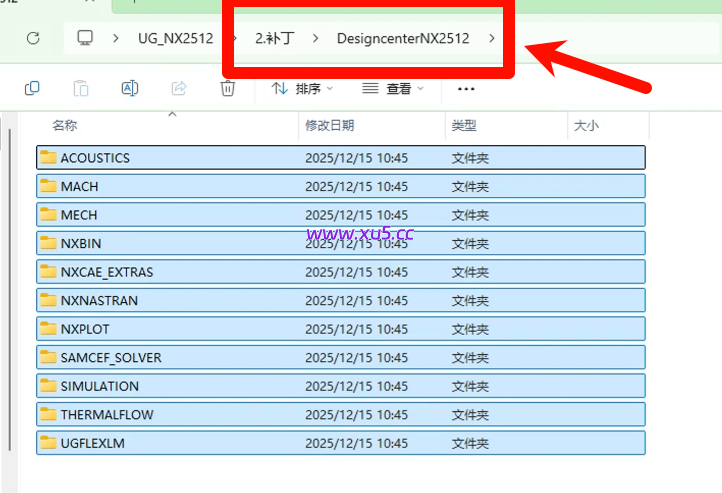This screenshot has width=722, height=493.
Task: Navigate to 2.补丁 in breadcrumb
Action: pos(274,38)
